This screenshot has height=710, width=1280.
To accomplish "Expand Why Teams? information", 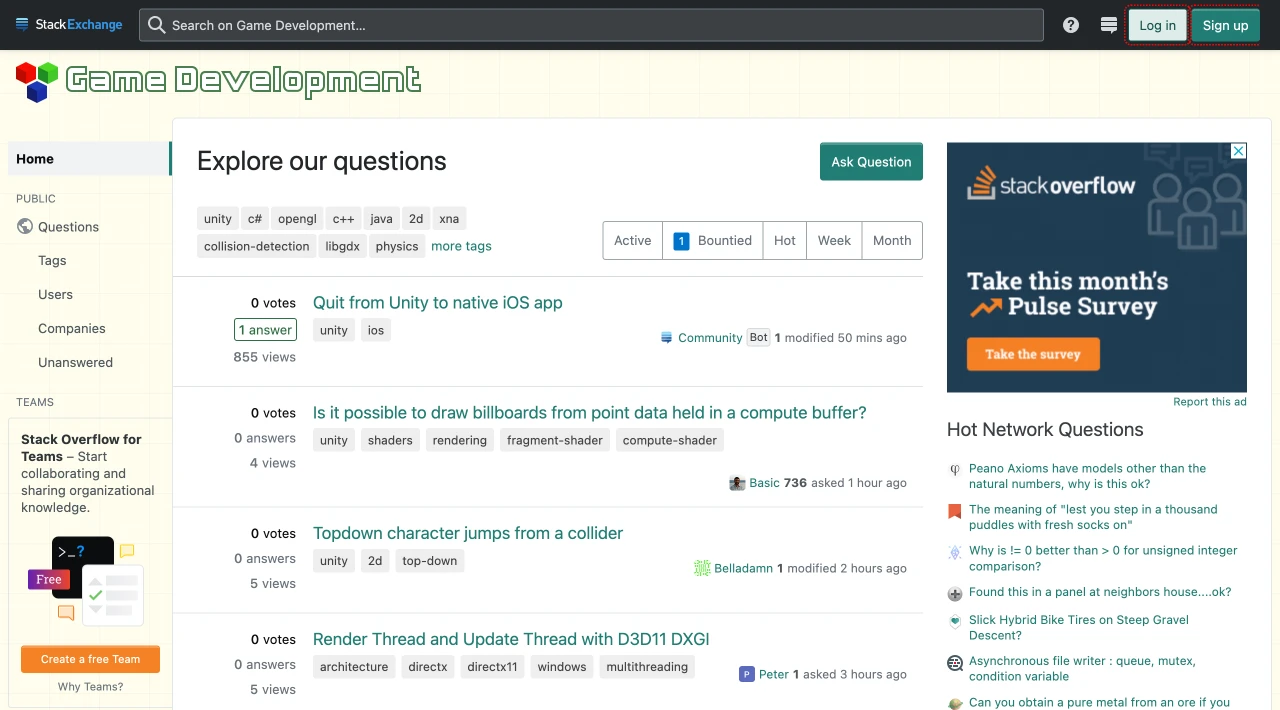I will click(x=89, y=686).
